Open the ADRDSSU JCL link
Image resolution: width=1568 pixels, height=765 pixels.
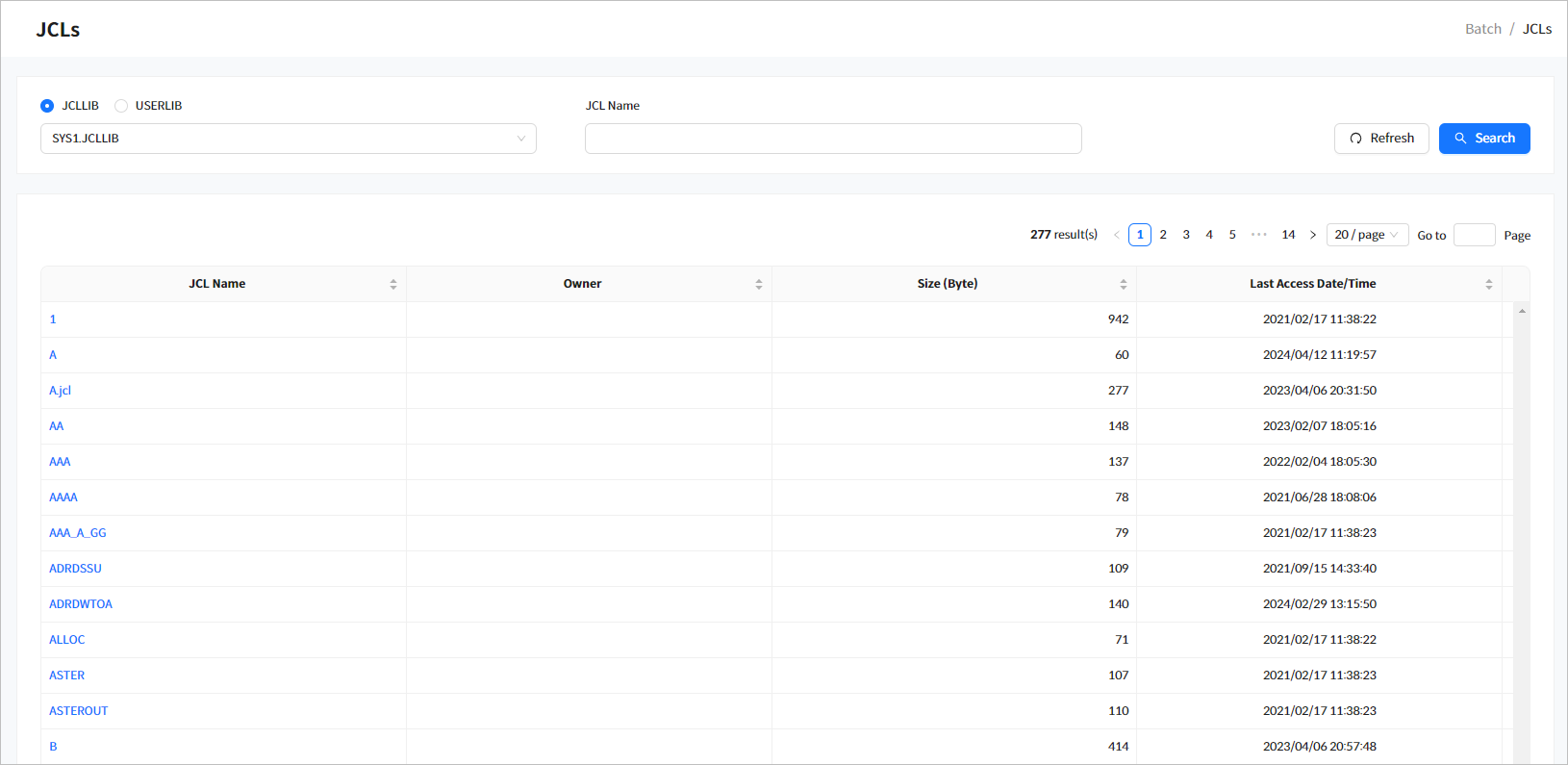pos(75,569)
